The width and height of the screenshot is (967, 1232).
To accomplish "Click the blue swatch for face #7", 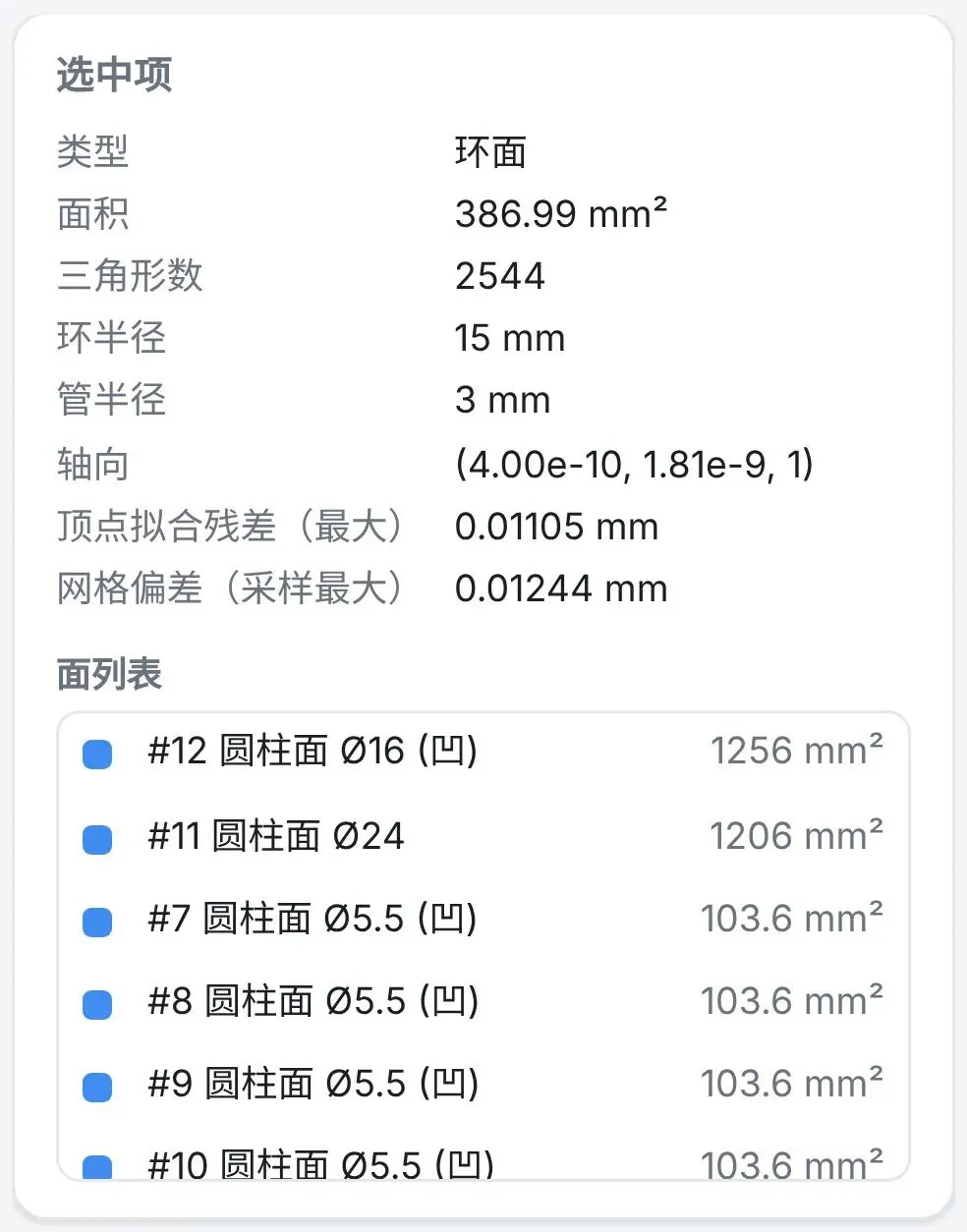I will (x=96, y=922).
